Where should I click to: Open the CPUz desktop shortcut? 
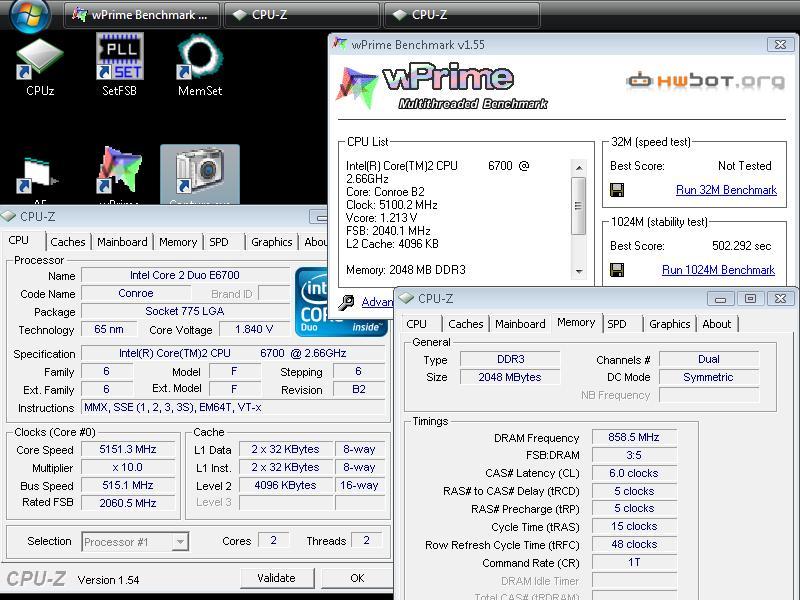click(40, 67)
